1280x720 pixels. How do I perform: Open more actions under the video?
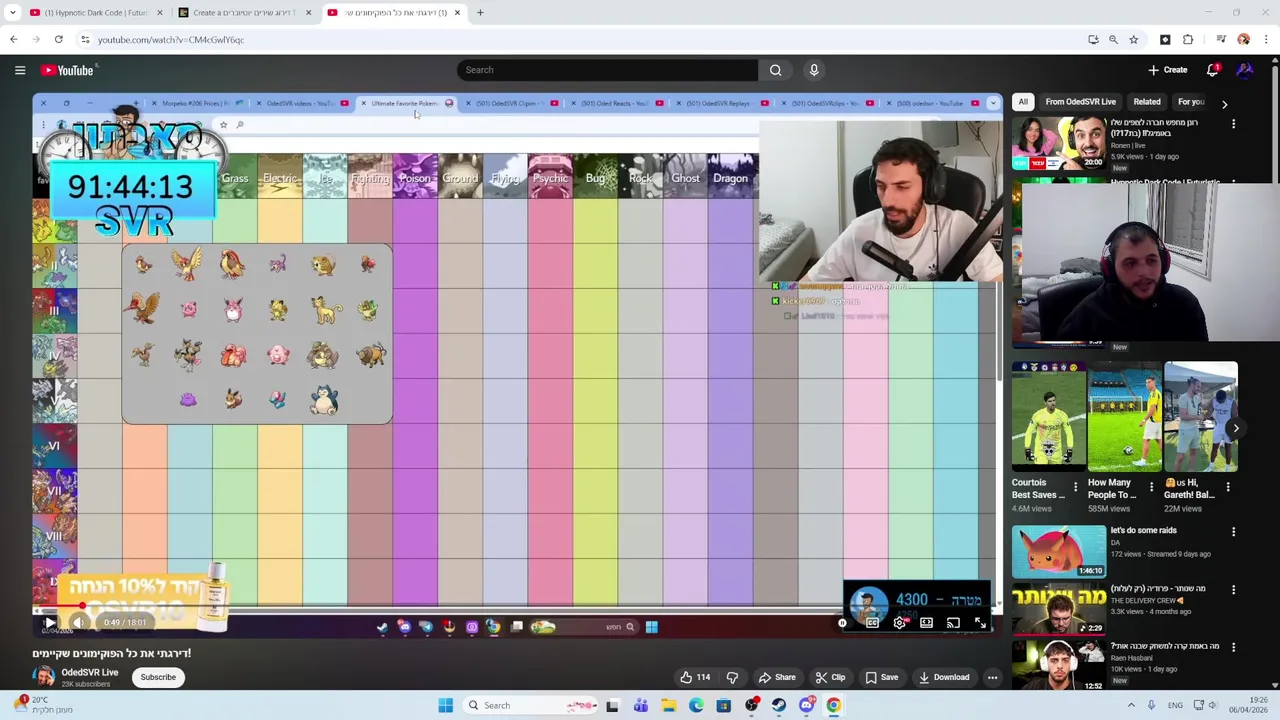click(992, 677)
